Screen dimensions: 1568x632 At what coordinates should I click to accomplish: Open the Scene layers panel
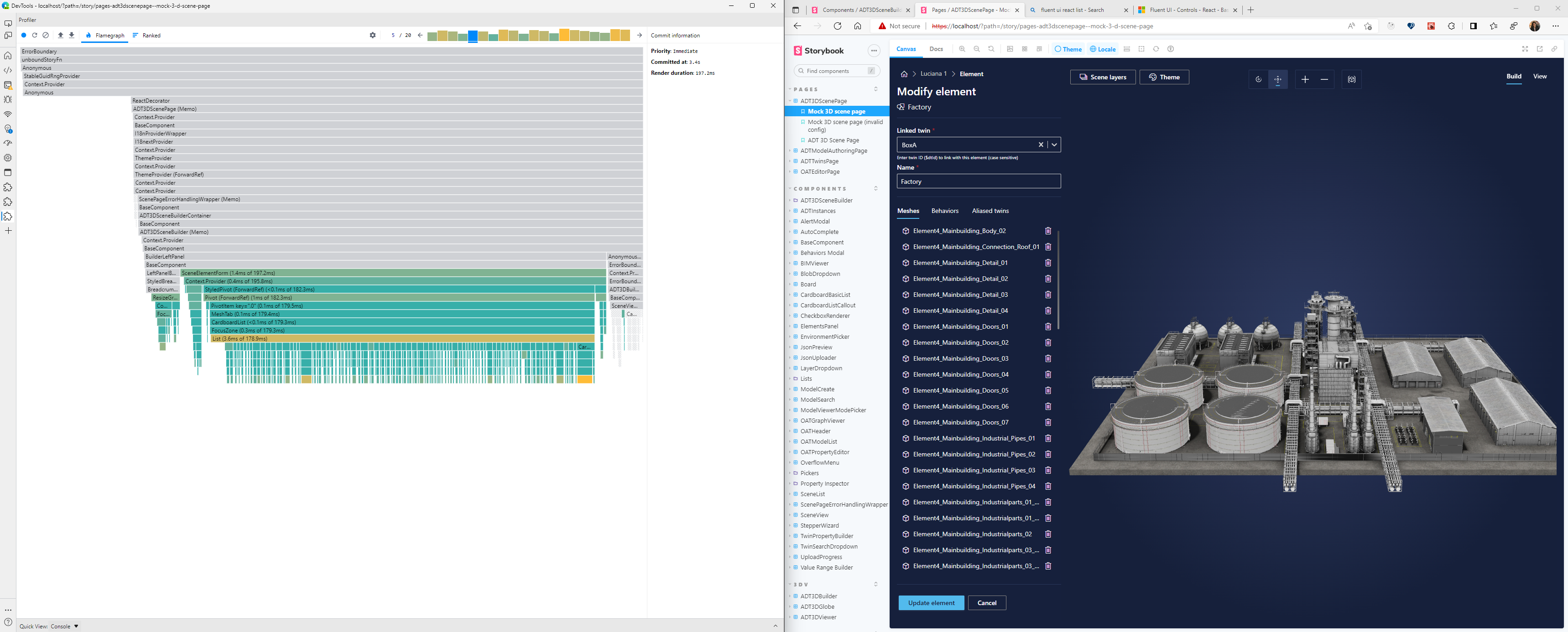click(x=1102, y=77)
